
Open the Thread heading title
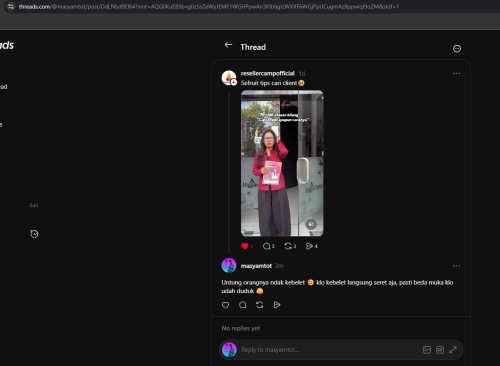[253, 47]
